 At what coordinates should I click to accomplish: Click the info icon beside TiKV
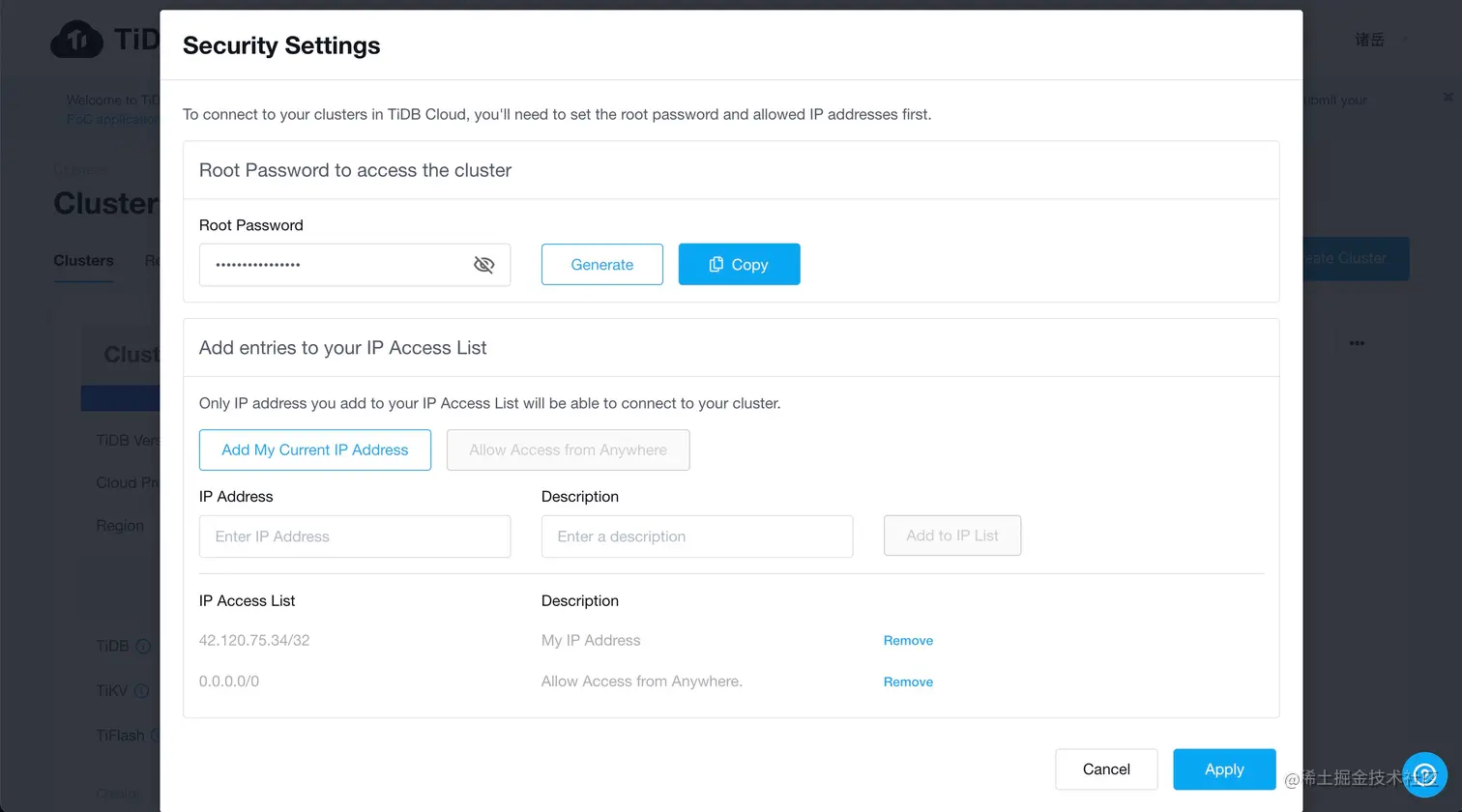click(141, 691)
